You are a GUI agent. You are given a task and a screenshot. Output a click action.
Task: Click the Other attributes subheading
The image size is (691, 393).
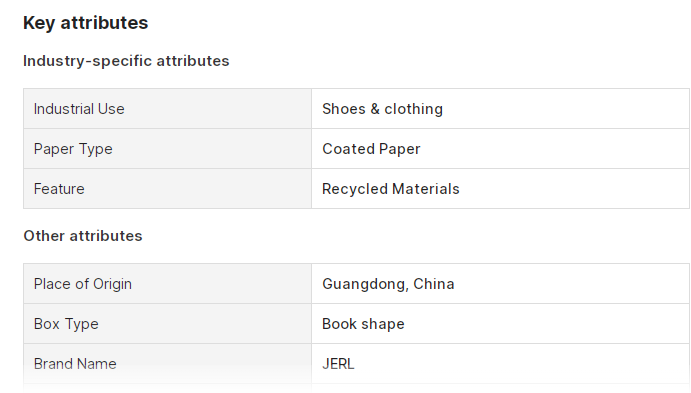point(83,236)
